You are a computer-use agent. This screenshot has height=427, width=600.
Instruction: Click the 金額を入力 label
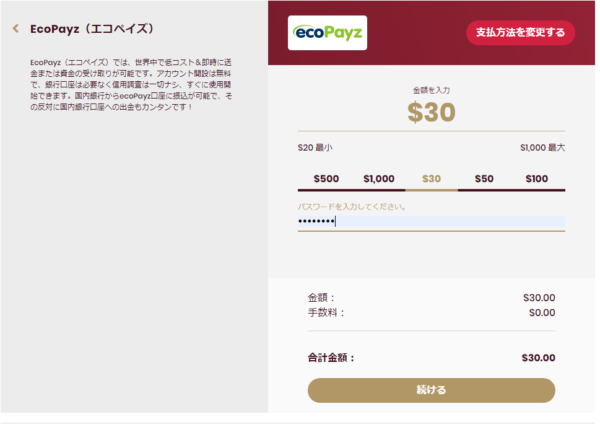coord(431,90)
